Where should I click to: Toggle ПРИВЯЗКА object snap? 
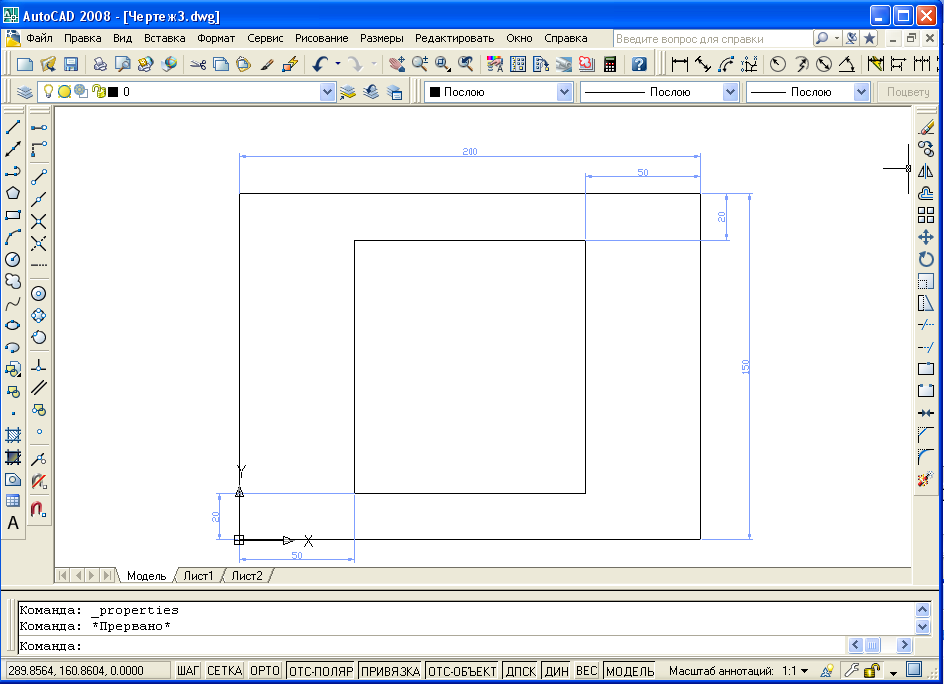(390, 671)
